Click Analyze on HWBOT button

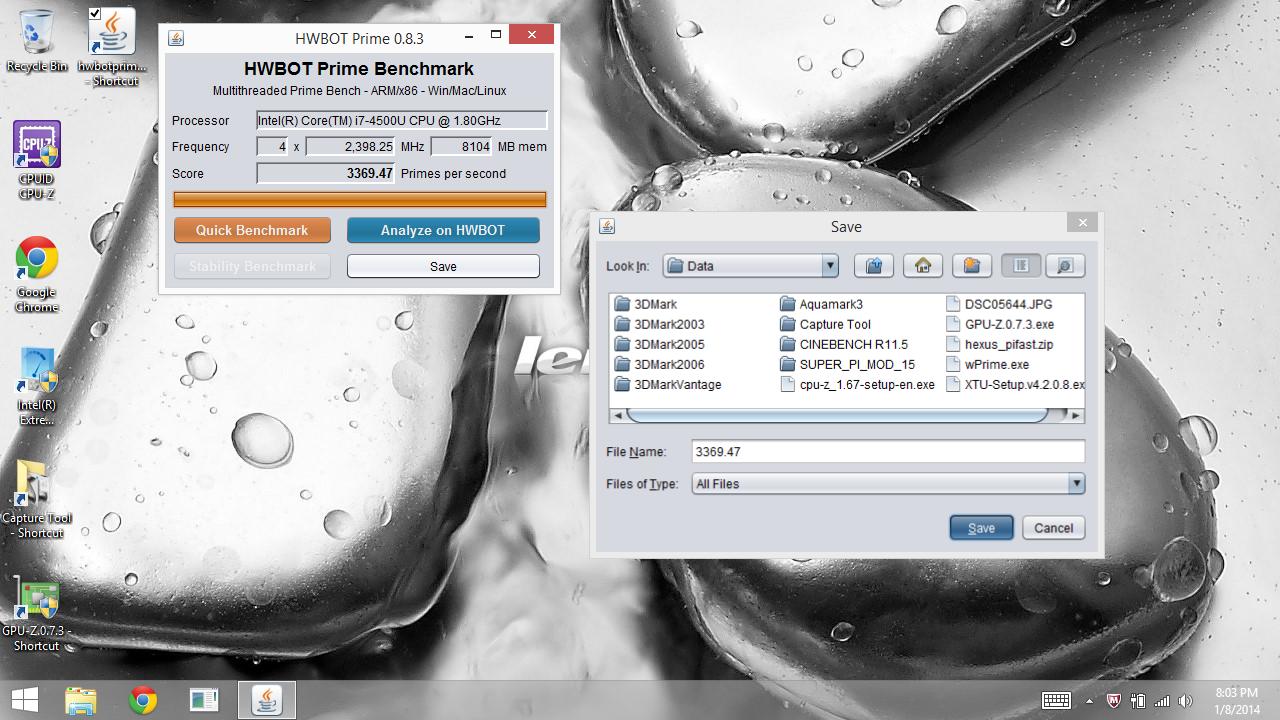pyautogui.click(x=443, y=230)
